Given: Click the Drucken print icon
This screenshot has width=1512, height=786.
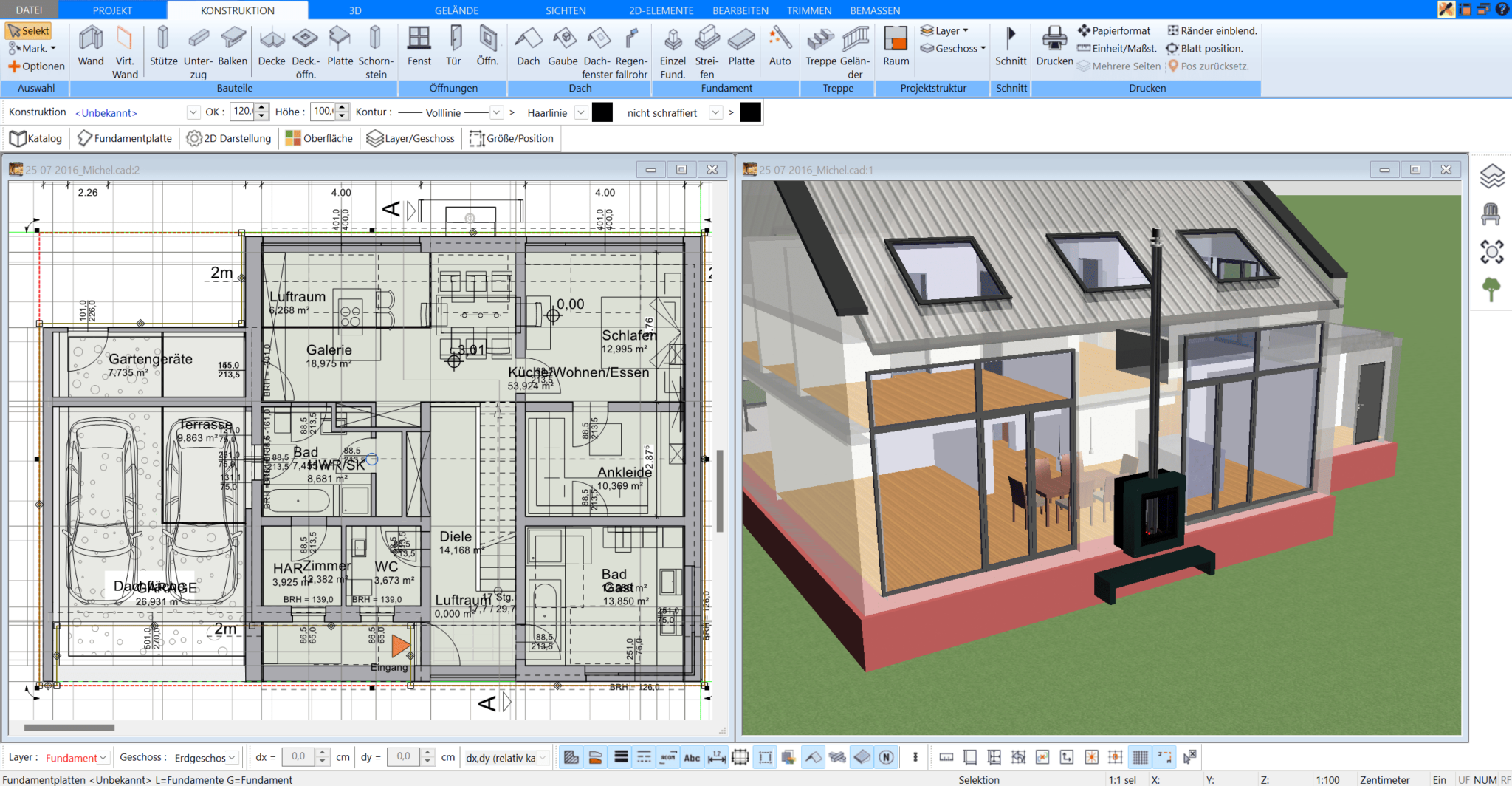Looking at the screenshot, I should click(x=1054, y=46).
